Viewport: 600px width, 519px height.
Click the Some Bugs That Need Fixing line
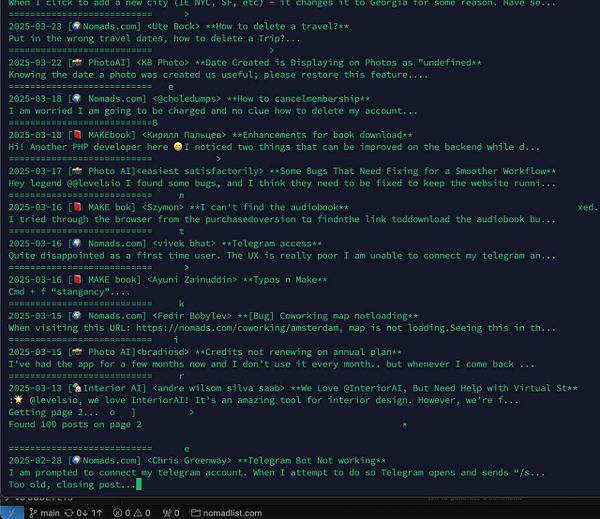[x=282, y=171]
